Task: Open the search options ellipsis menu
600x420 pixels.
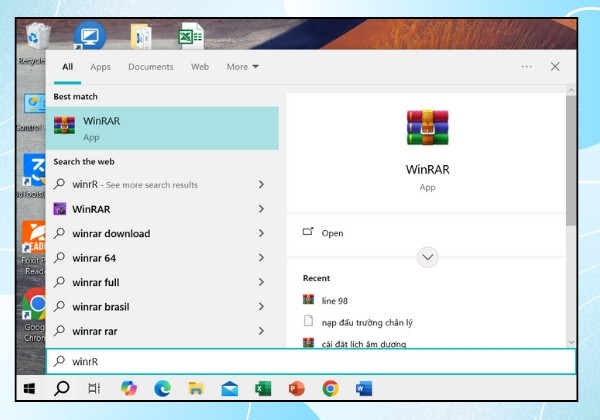Action: 527,67
